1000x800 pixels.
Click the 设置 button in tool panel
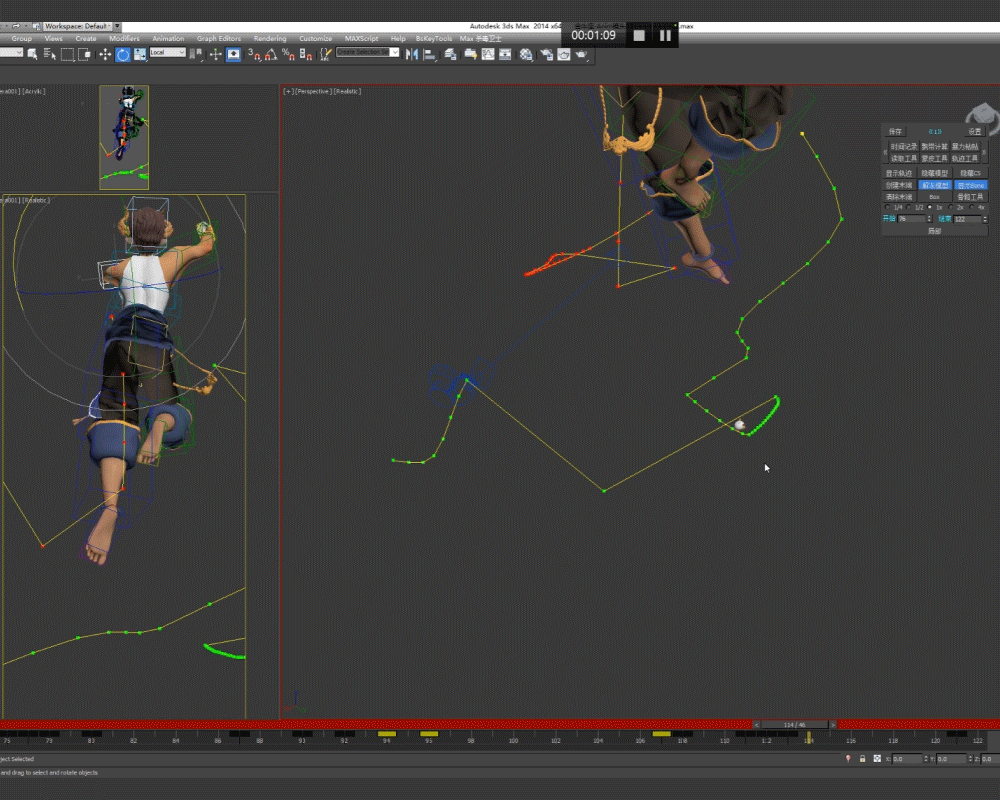tap(974, 131)
